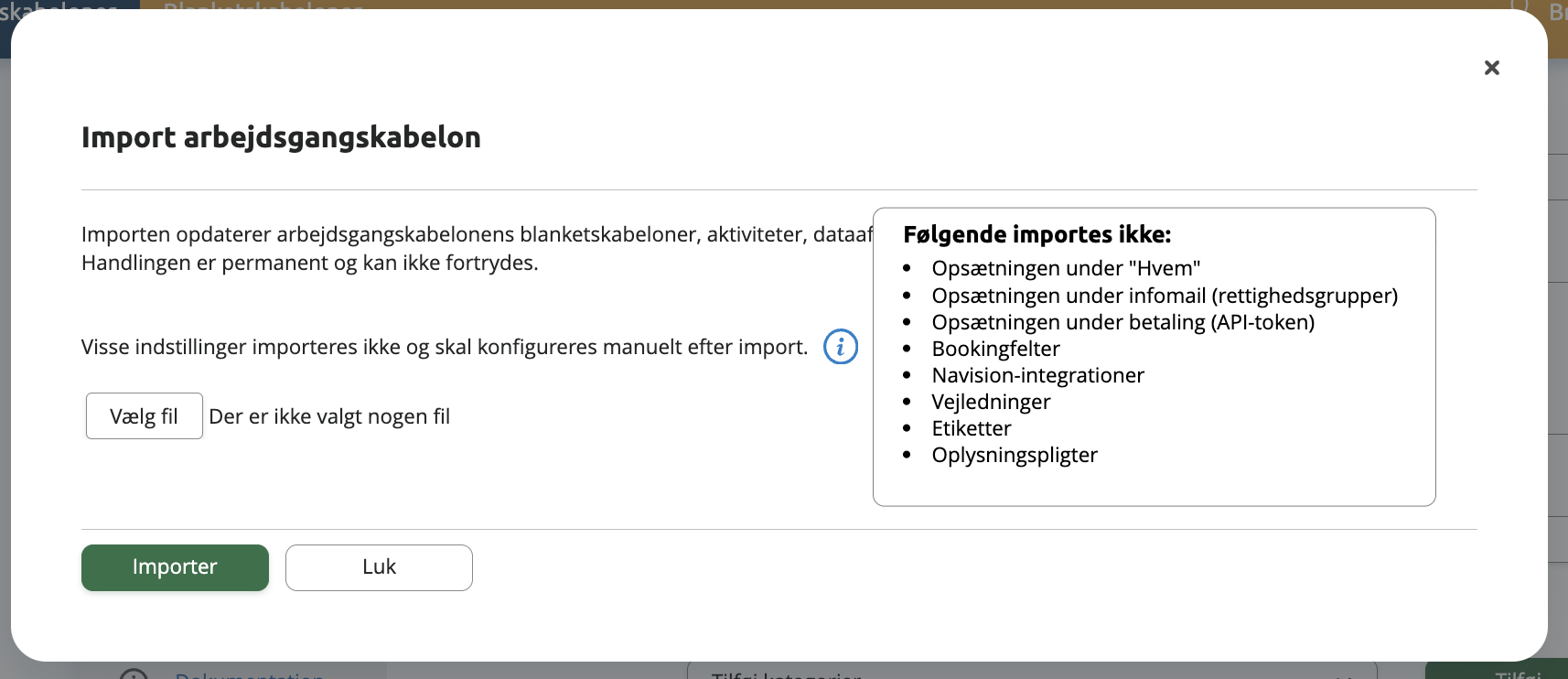Open the Dokumentation link behind the dialog
The height and width of the screenshot is (679, 1568).
[249, 675]
